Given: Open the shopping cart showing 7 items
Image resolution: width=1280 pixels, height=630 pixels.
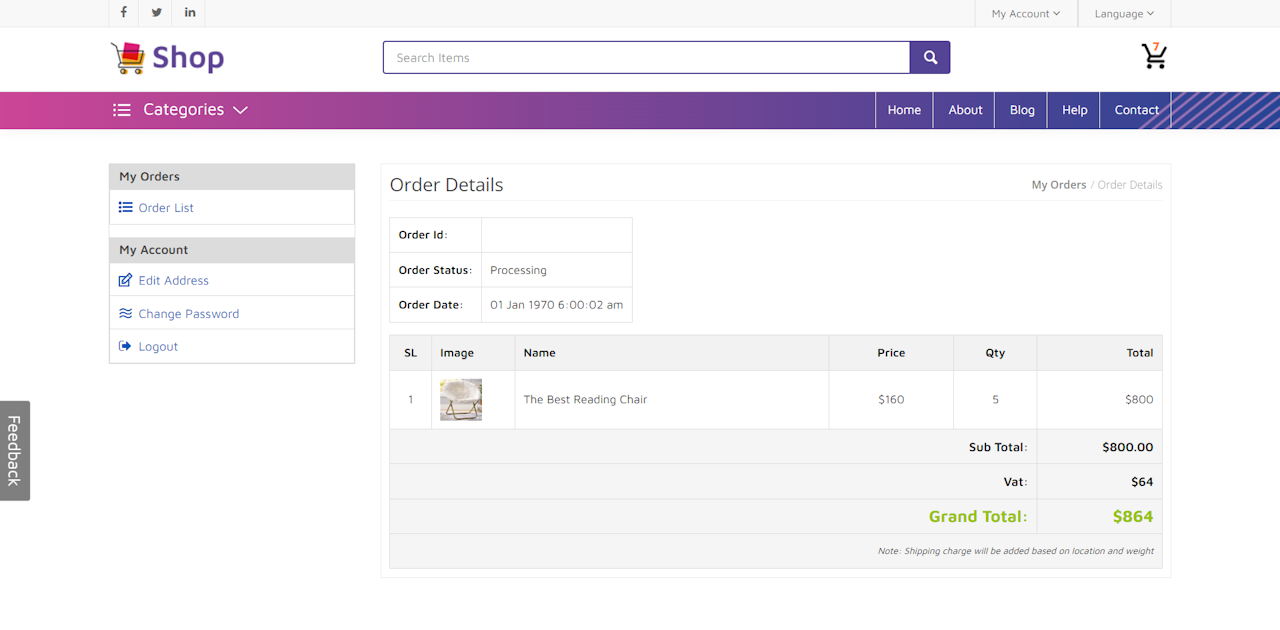Looking at the screenshot, I should pyautogui.click(x=1154, y=57).
